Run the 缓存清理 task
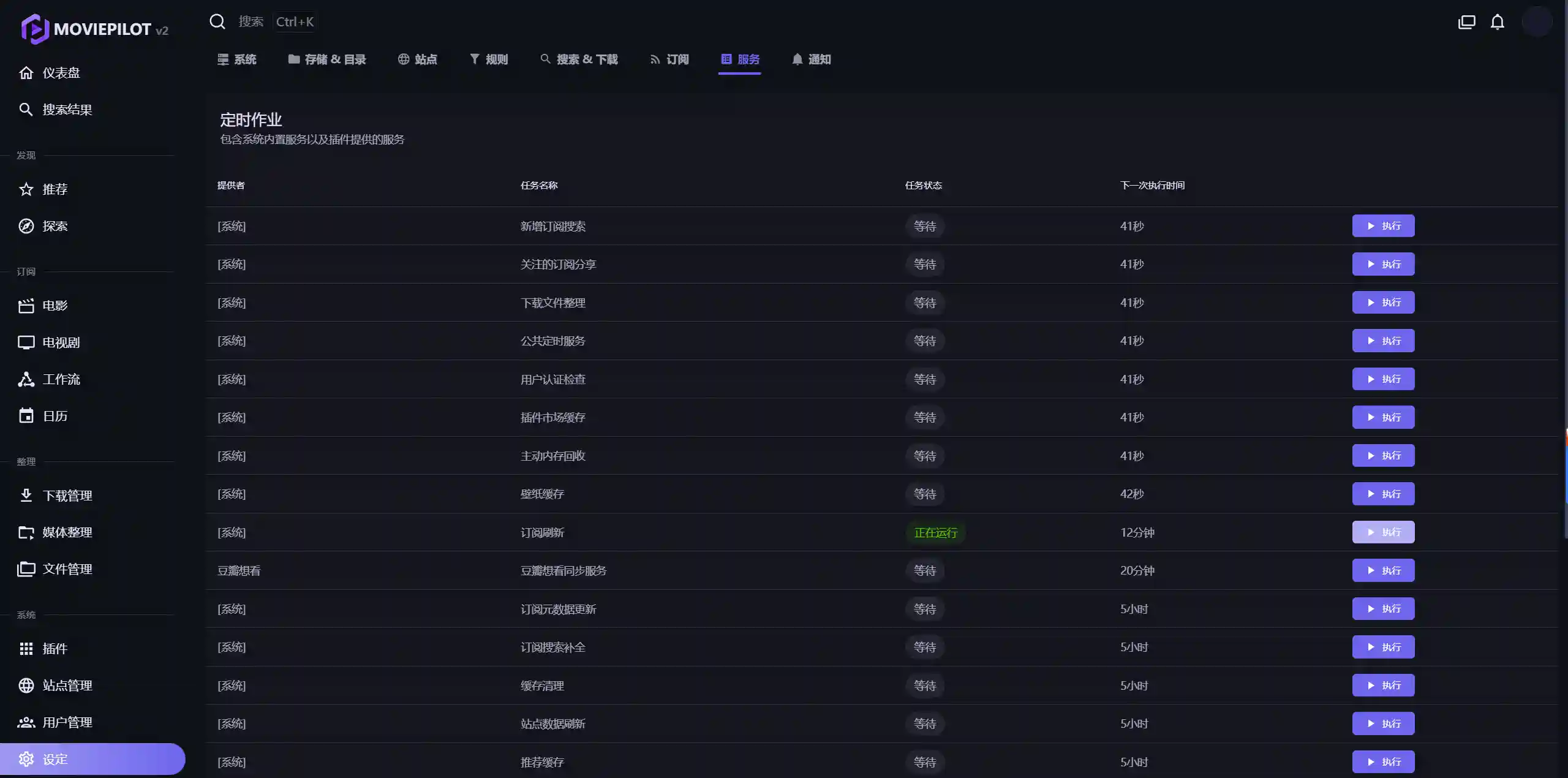Image resolution: width=1568 pixels, height=778 pixels. click(x=1383, y=685)
